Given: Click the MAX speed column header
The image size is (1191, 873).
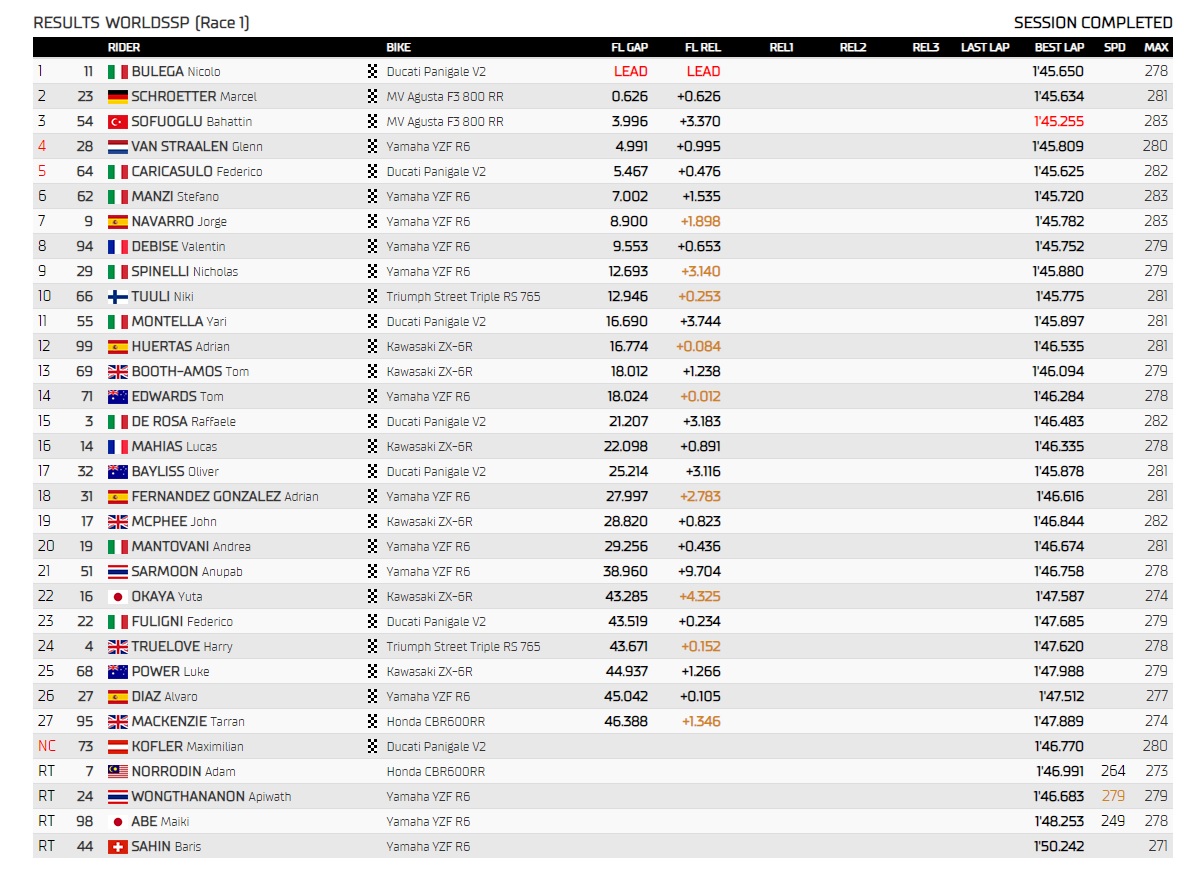Looking at the screenshot, I should (1156, 47).
